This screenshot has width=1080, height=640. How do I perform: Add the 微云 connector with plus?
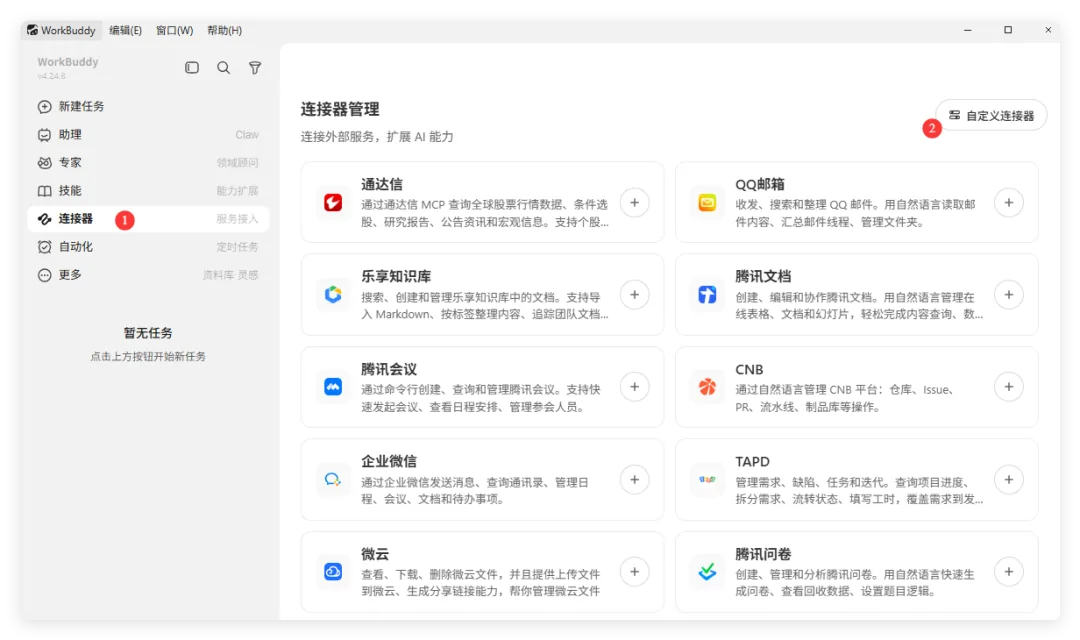click(634, 572)
